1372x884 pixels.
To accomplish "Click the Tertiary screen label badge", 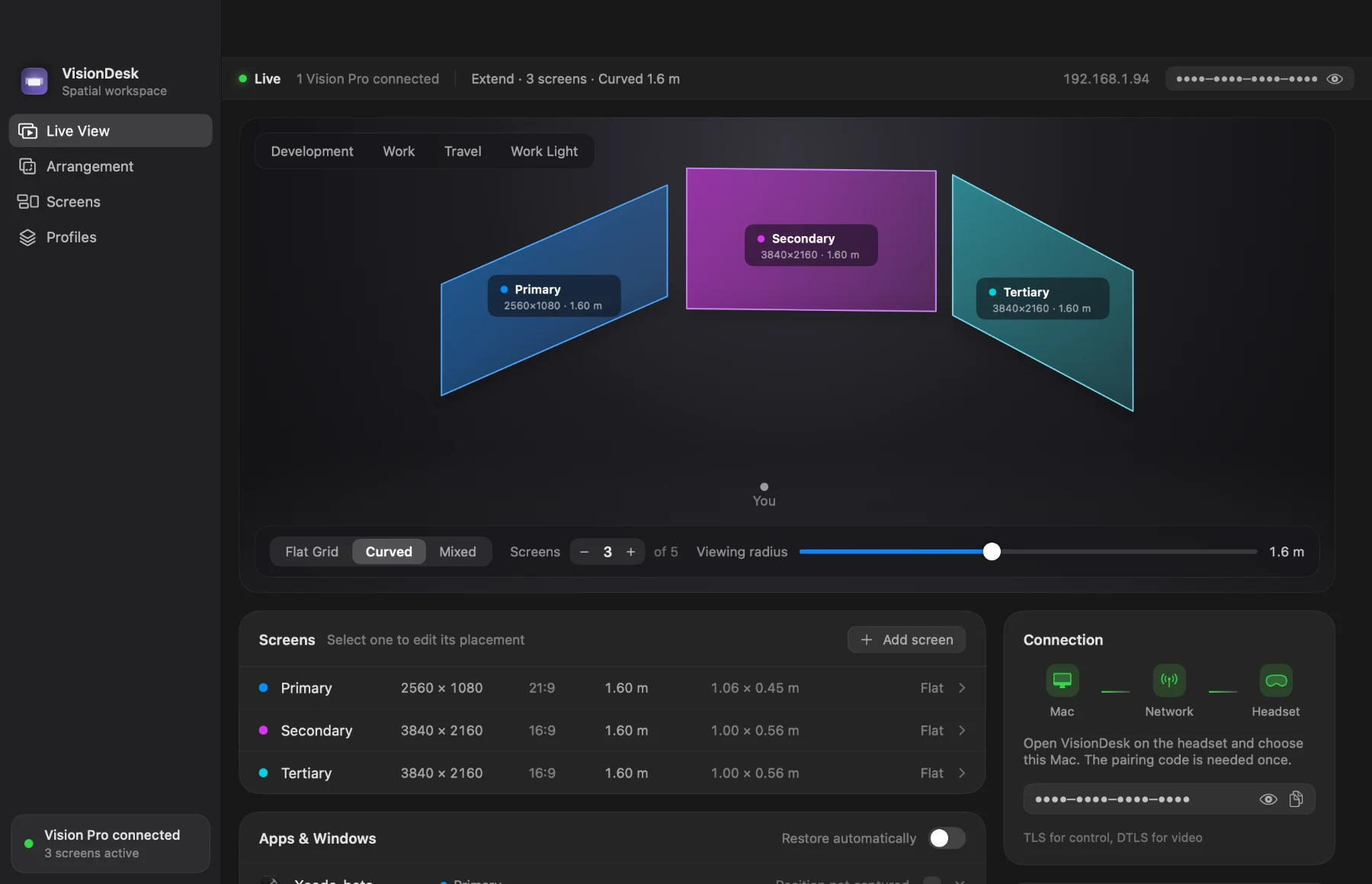I will point(1043,299).
